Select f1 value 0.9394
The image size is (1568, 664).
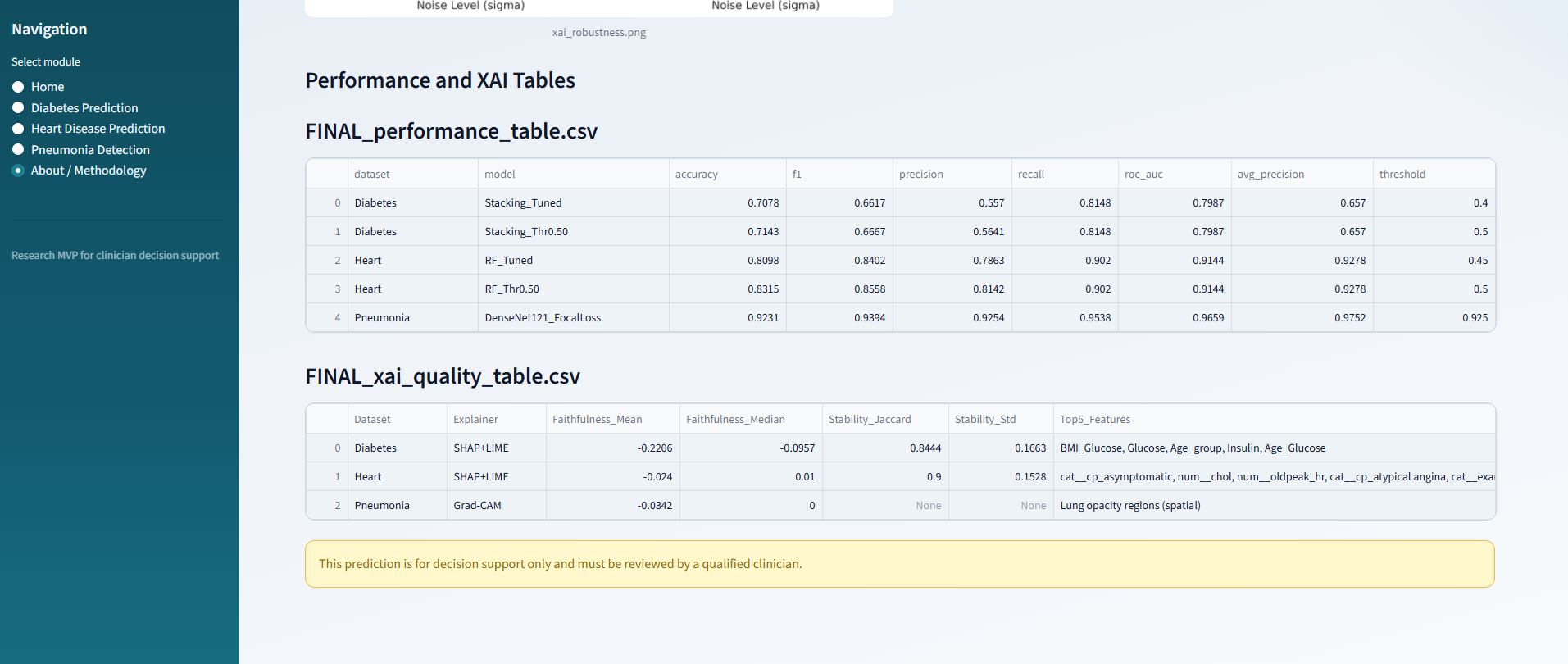coord(839,317)
